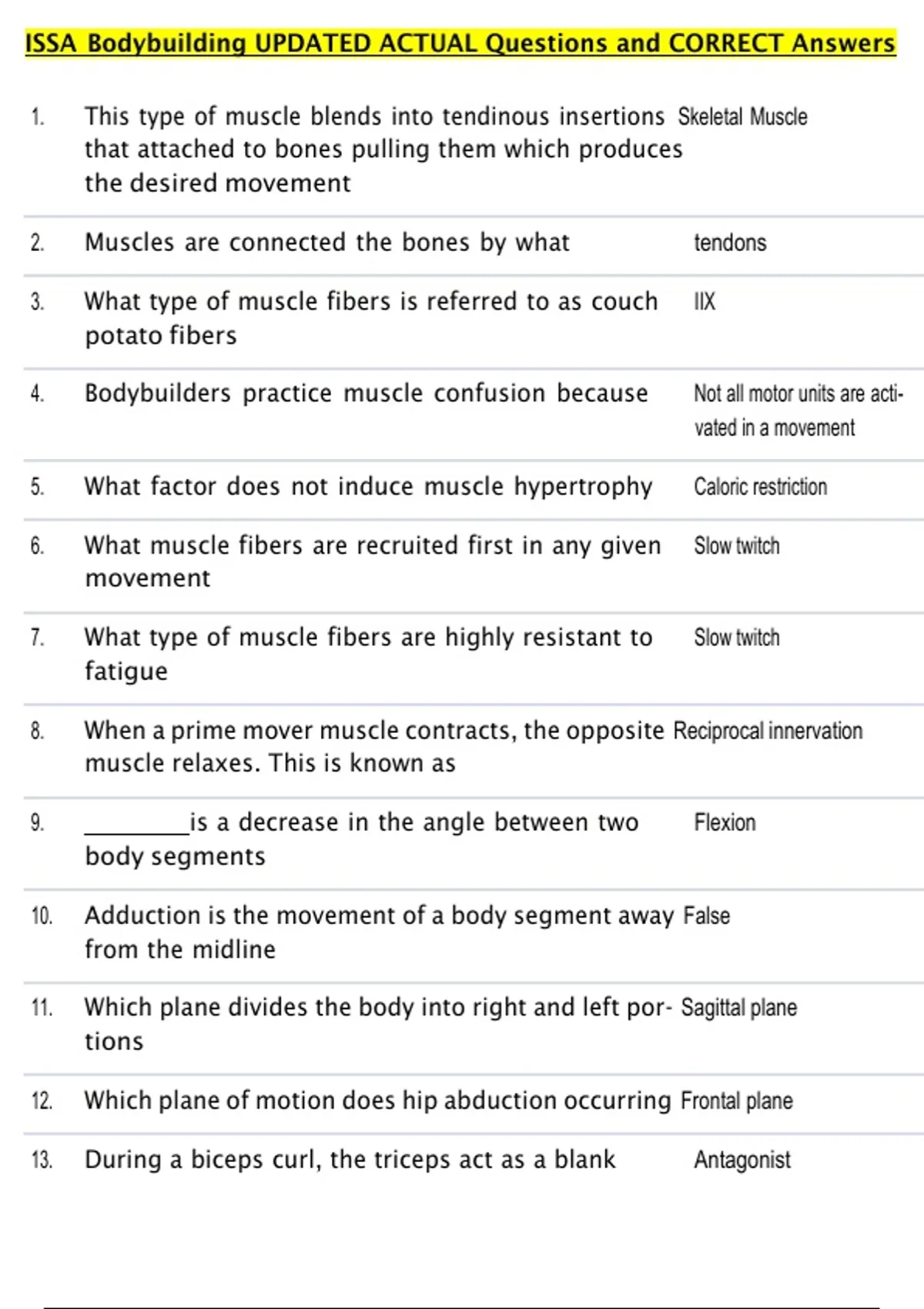The width and height of the screenshot is (924, 1309).
Task: Click the hip abduction plane question
Action: tap(377, 1100)
